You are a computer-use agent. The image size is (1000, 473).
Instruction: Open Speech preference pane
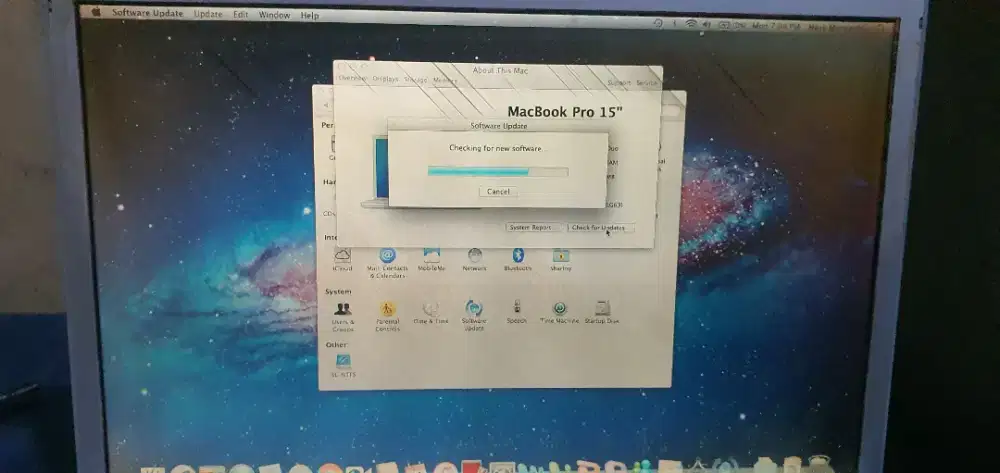[517, 313]
